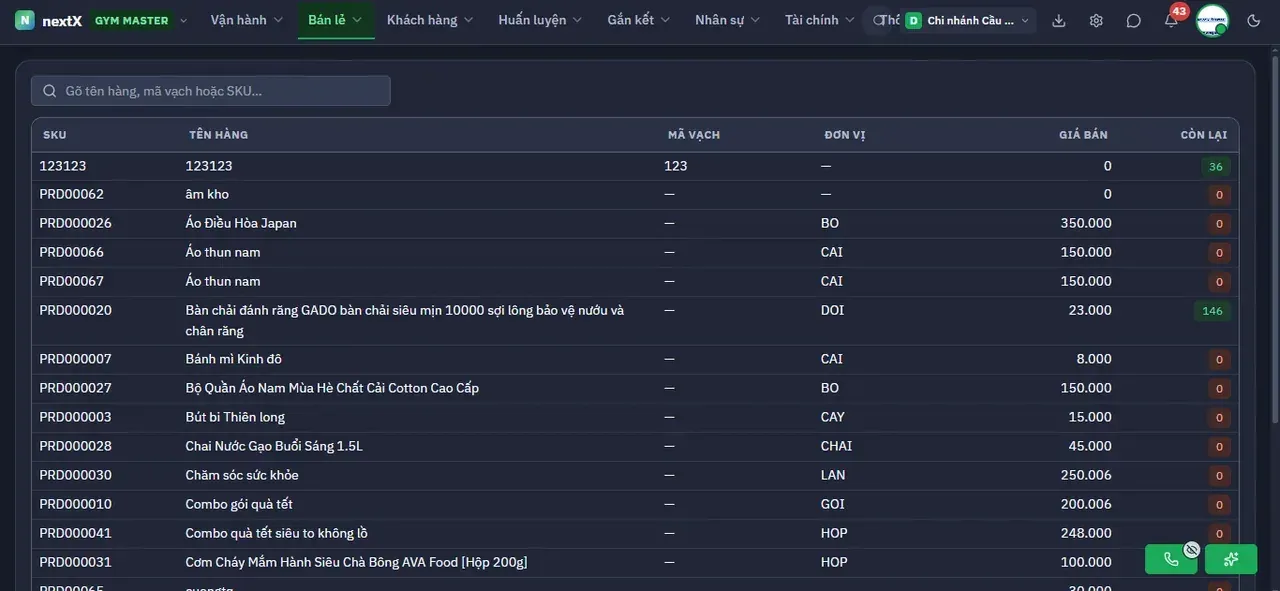The height and width of the screenshot is (591, 1280).
Task: Expand the Huấn luyện menu
Action: pos(541,20)
